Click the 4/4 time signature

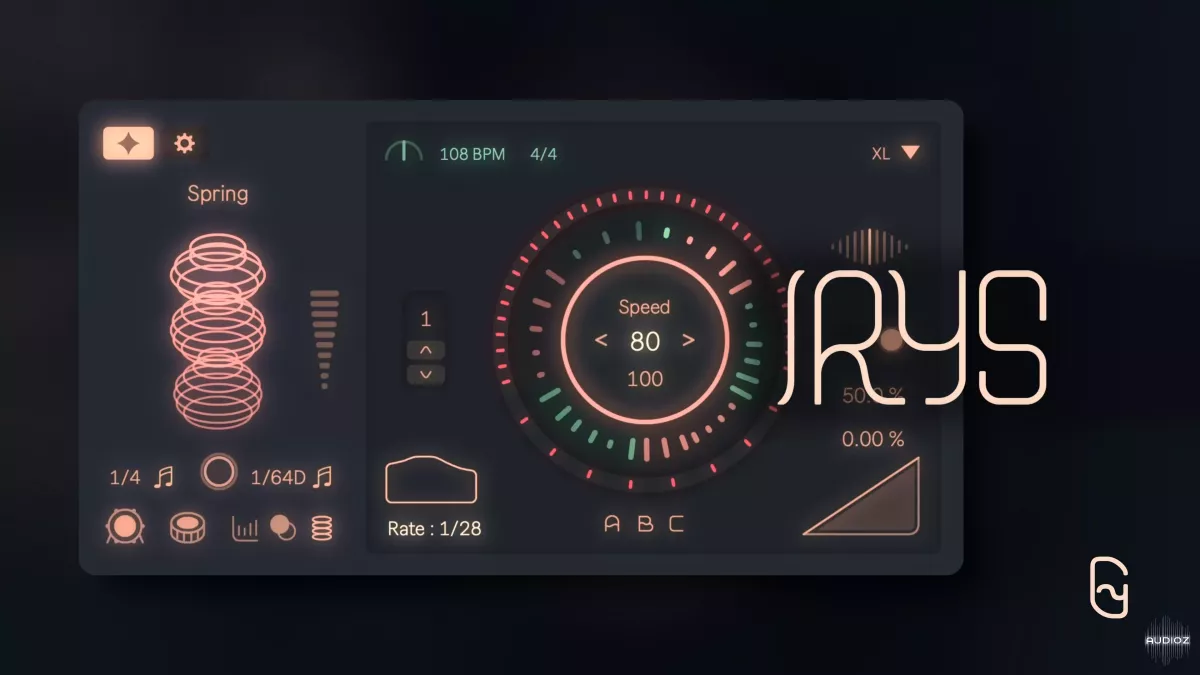click(544, 154)
